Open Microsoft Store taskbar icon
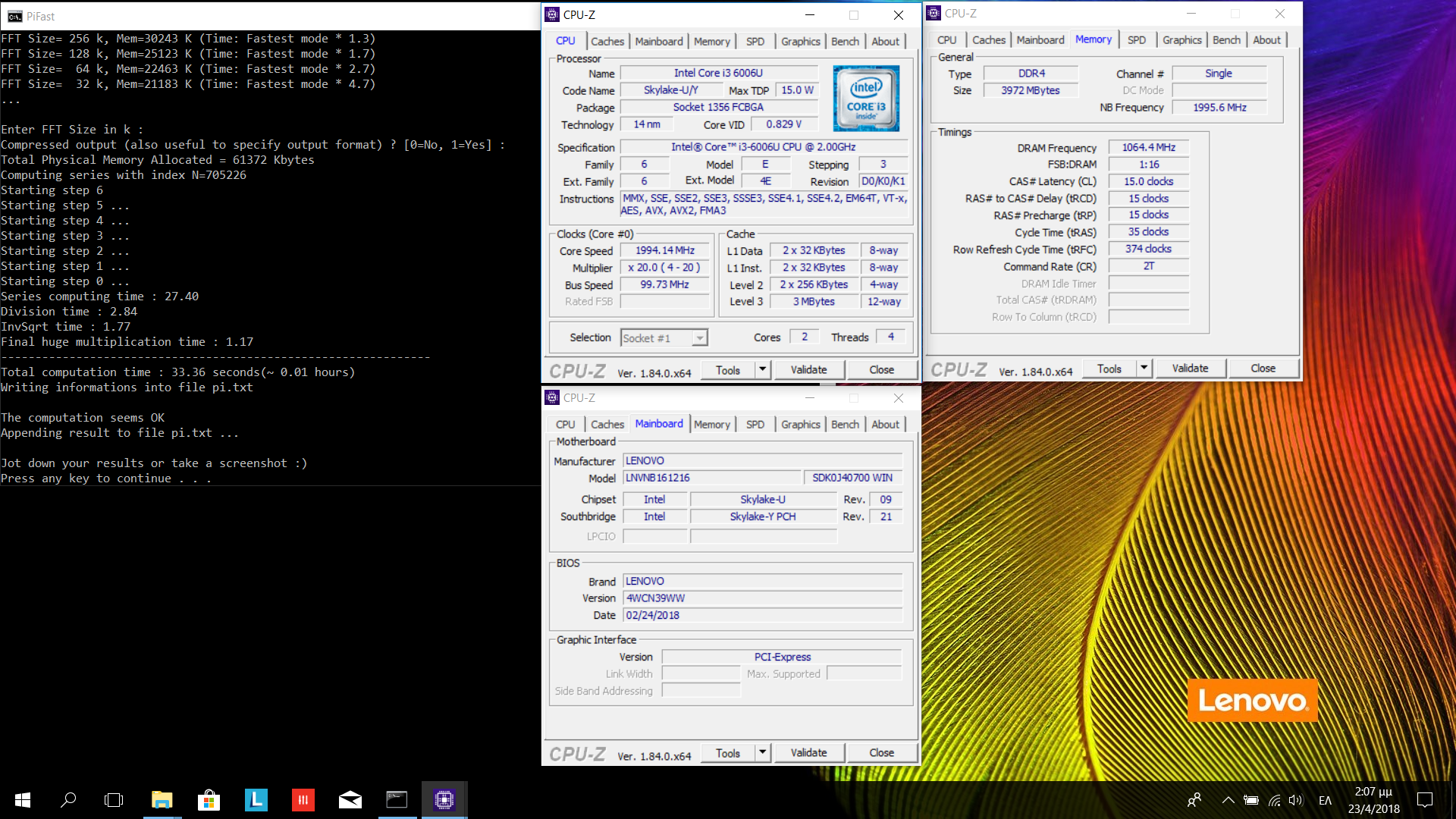This screenshot has height=819, width=1456. 209,800
